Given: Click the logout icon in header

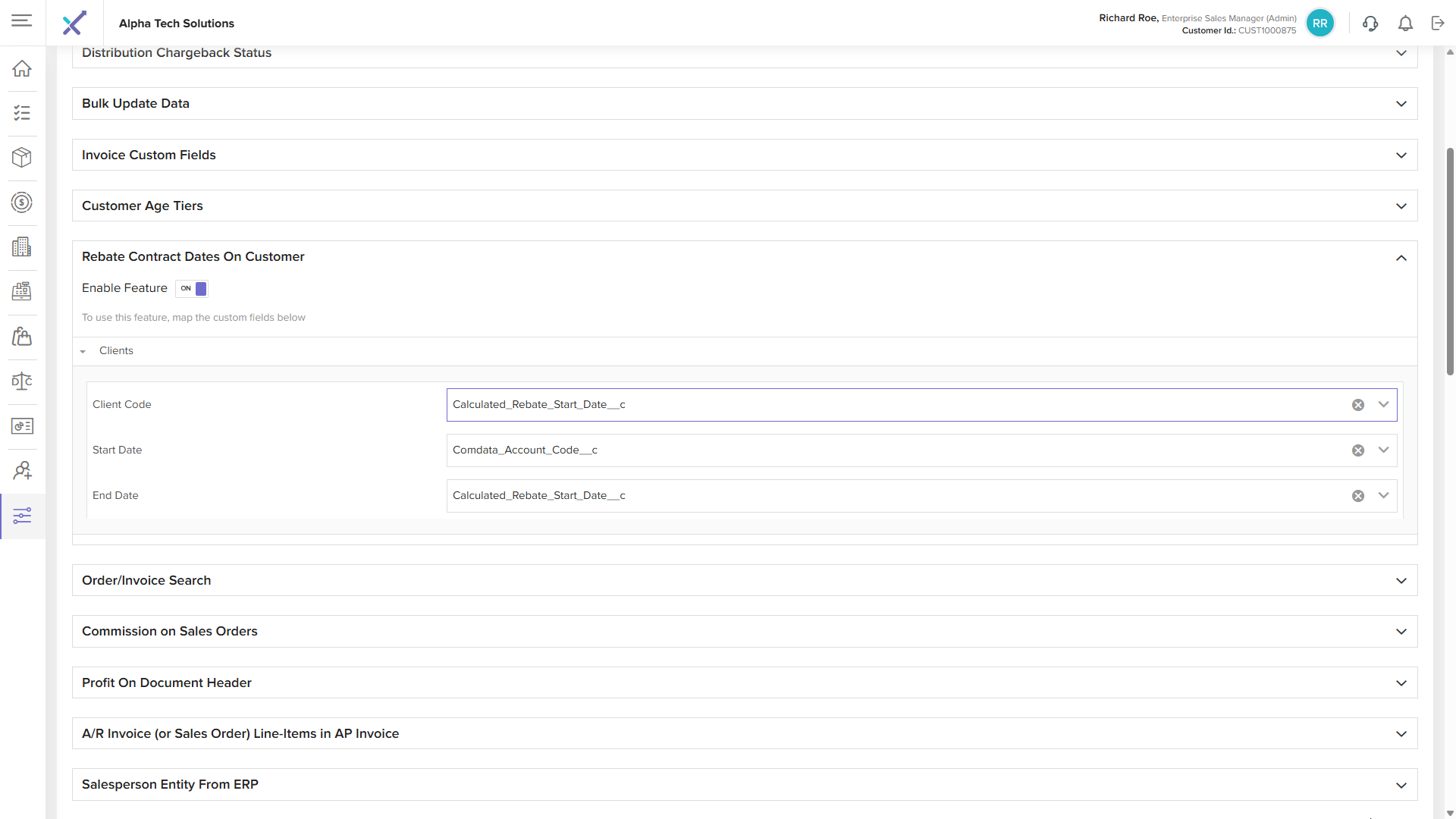Looking at the screenshot, I should tap(1438, 24).
